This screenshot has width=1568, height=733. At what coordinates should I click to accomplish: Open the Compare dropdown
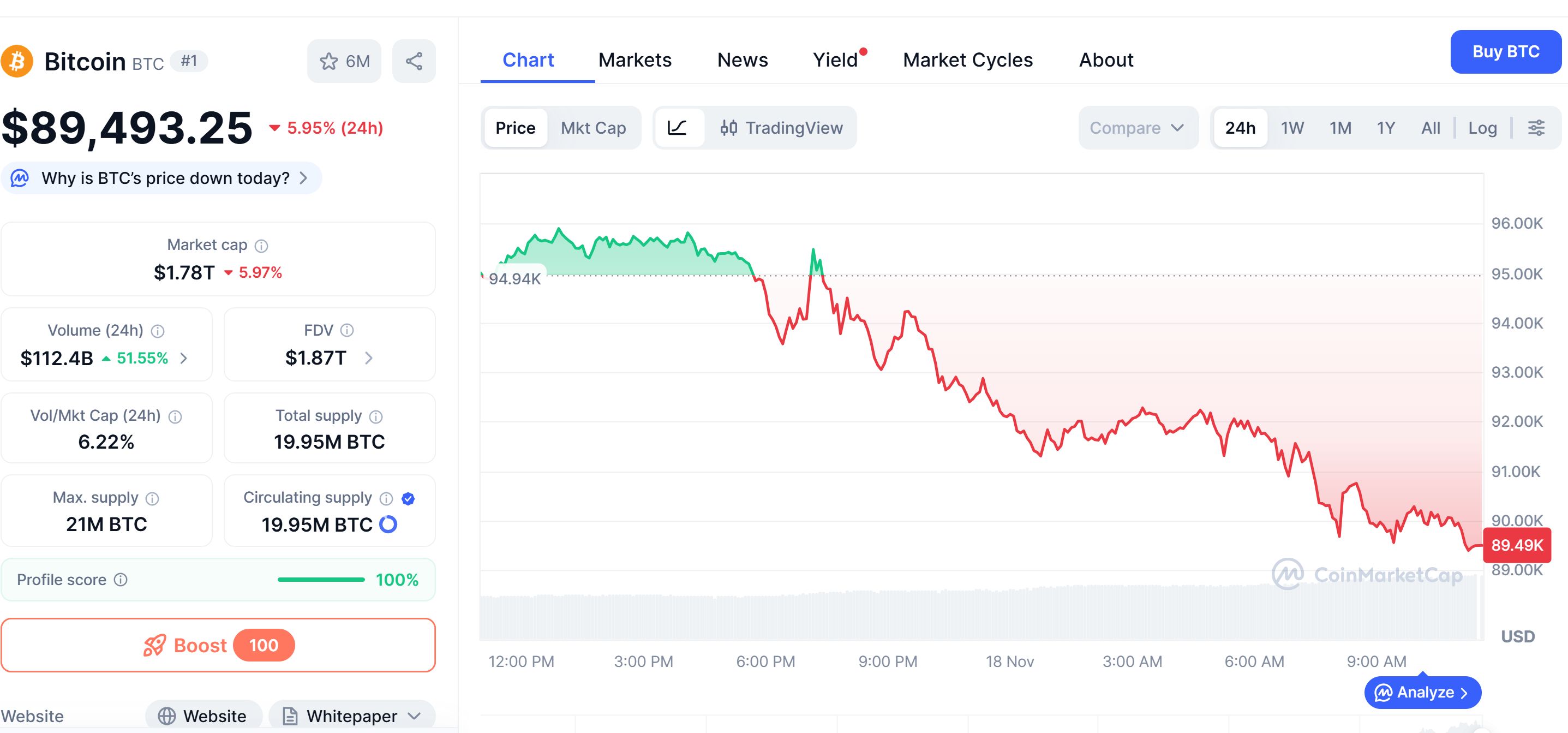pyautogui.click(x=1138, y=128)
